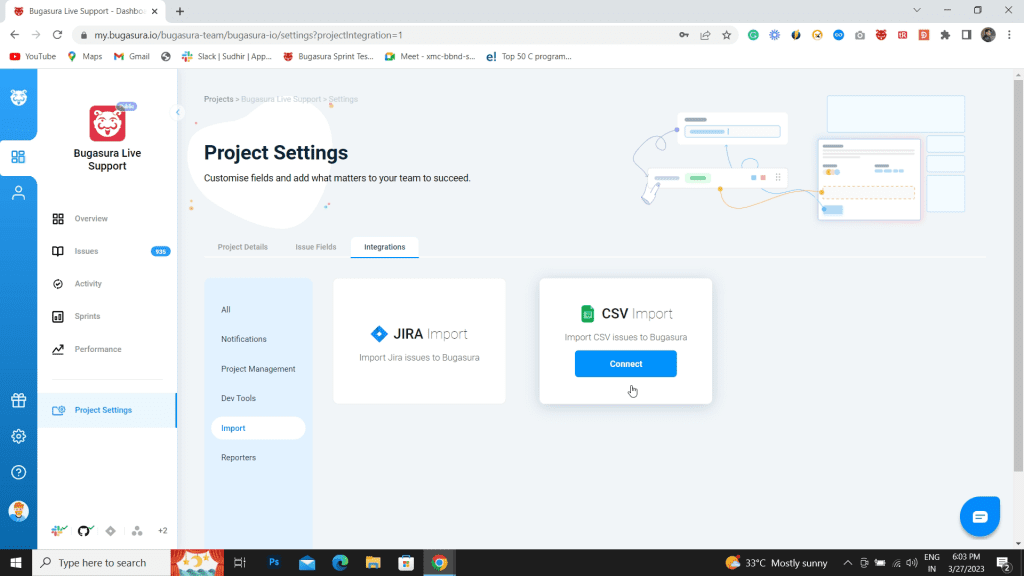Select Project Settings in project menu
The image size is (1024, 576).
(107, 410)
